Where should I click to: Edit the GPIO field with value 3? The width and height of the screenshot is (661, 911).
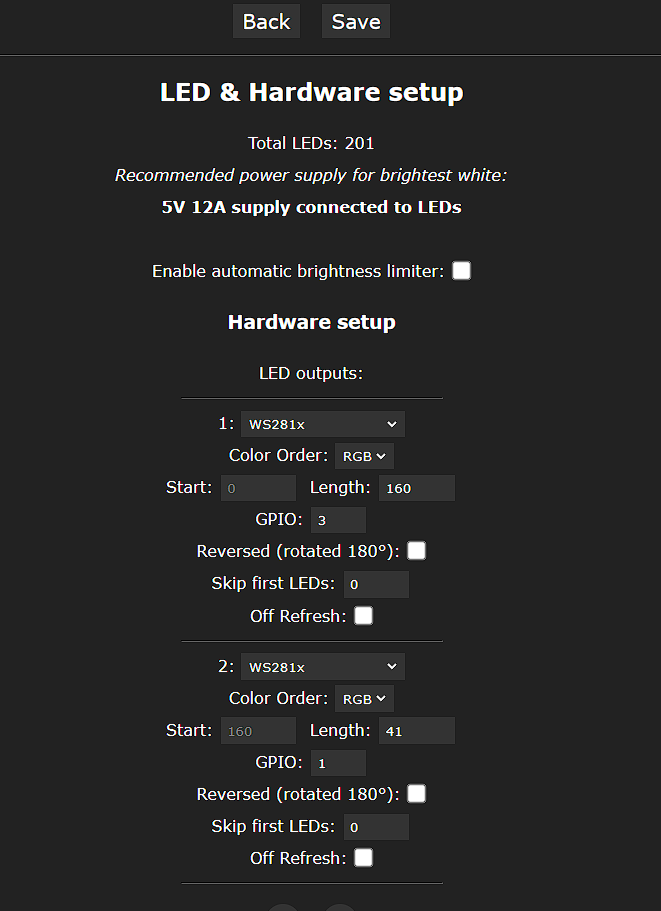337,519
